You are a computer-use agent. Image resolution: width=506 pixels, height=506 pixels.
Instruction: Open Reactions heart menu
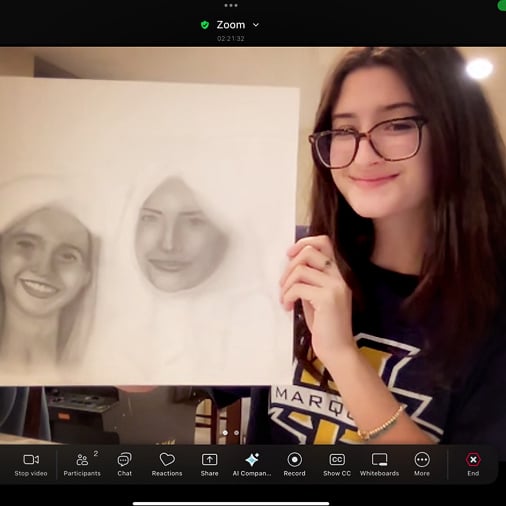point(167,464)
